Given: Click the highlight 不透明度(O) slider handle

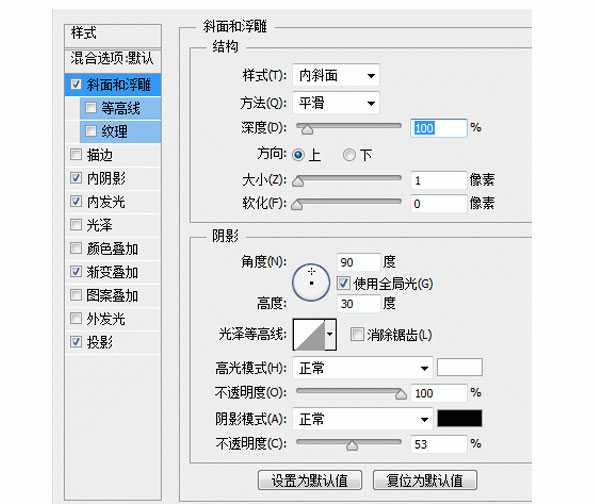Looking at the screenshot, I should (401, 395).
